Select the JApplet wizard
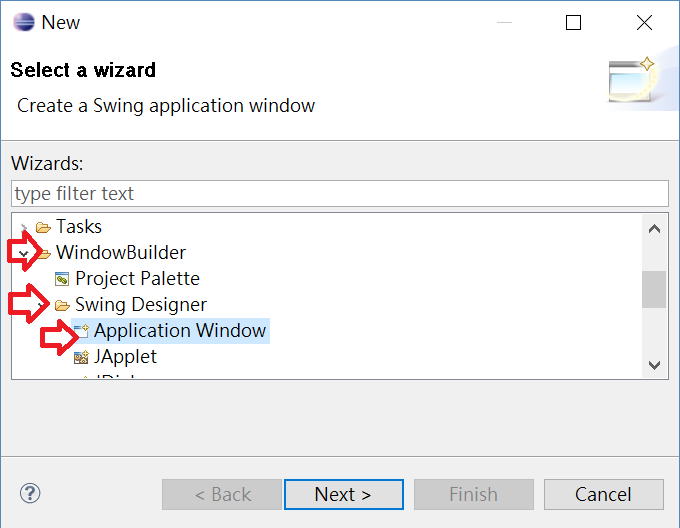The image size is (680, 528). coord(125,356)
